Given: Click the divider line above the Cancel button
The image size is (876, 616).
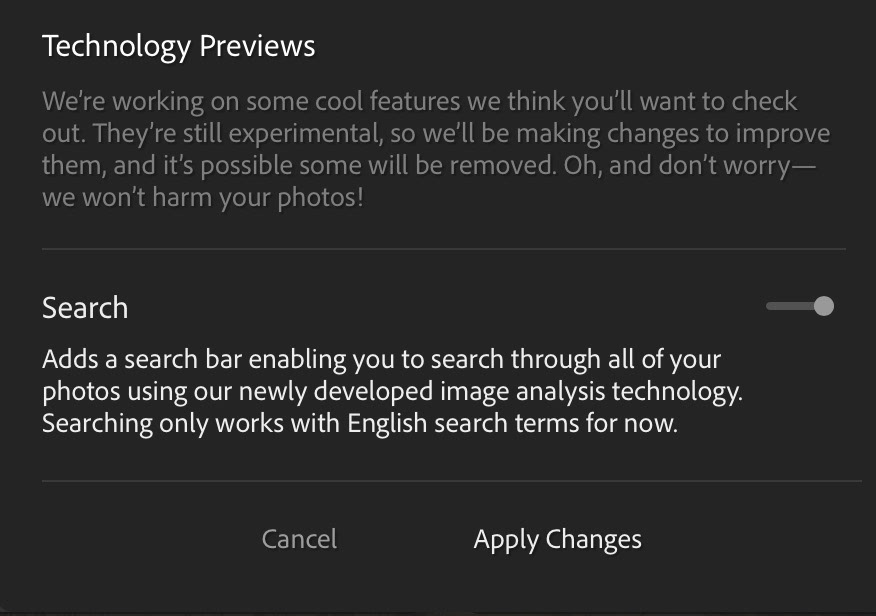Looking at the screenshot, I should point(451,480).
